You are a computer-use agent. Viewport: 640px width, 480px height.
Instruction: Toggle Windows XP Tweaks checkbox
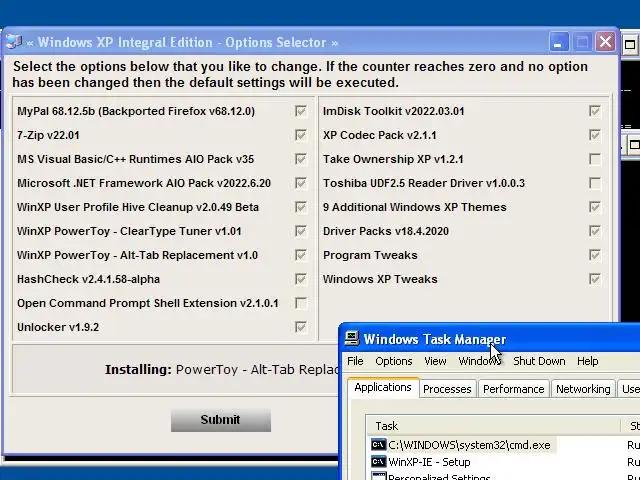tap(595, 279)
